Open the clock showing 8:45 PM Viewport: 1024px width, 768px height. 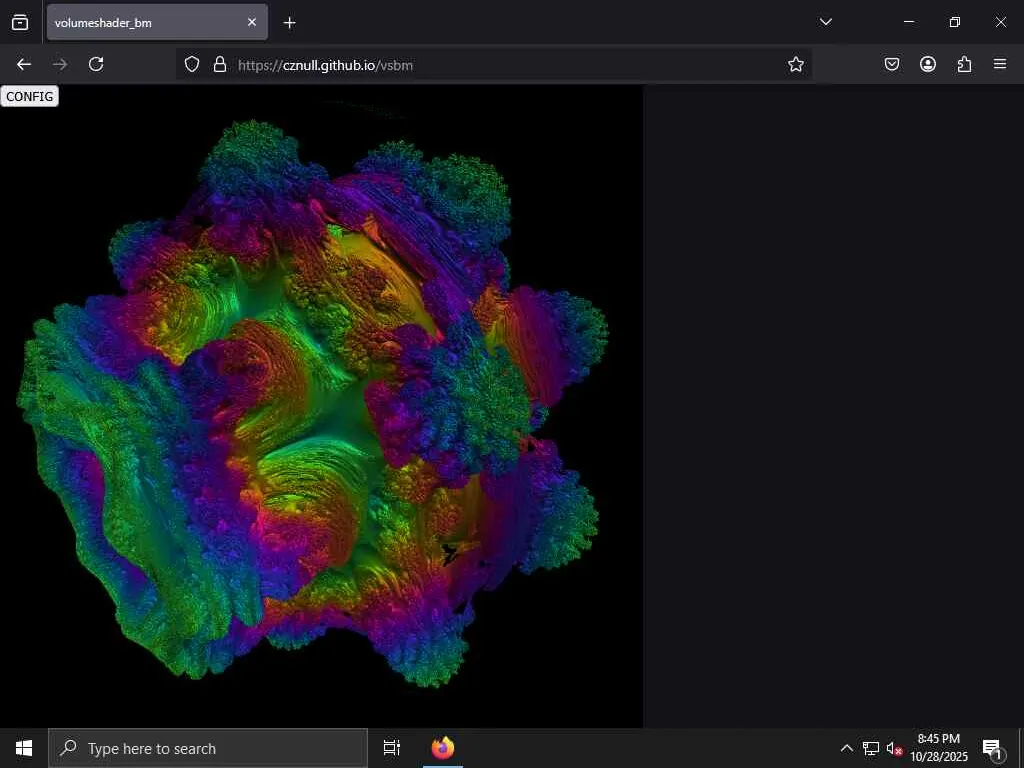tap(939, 748)
